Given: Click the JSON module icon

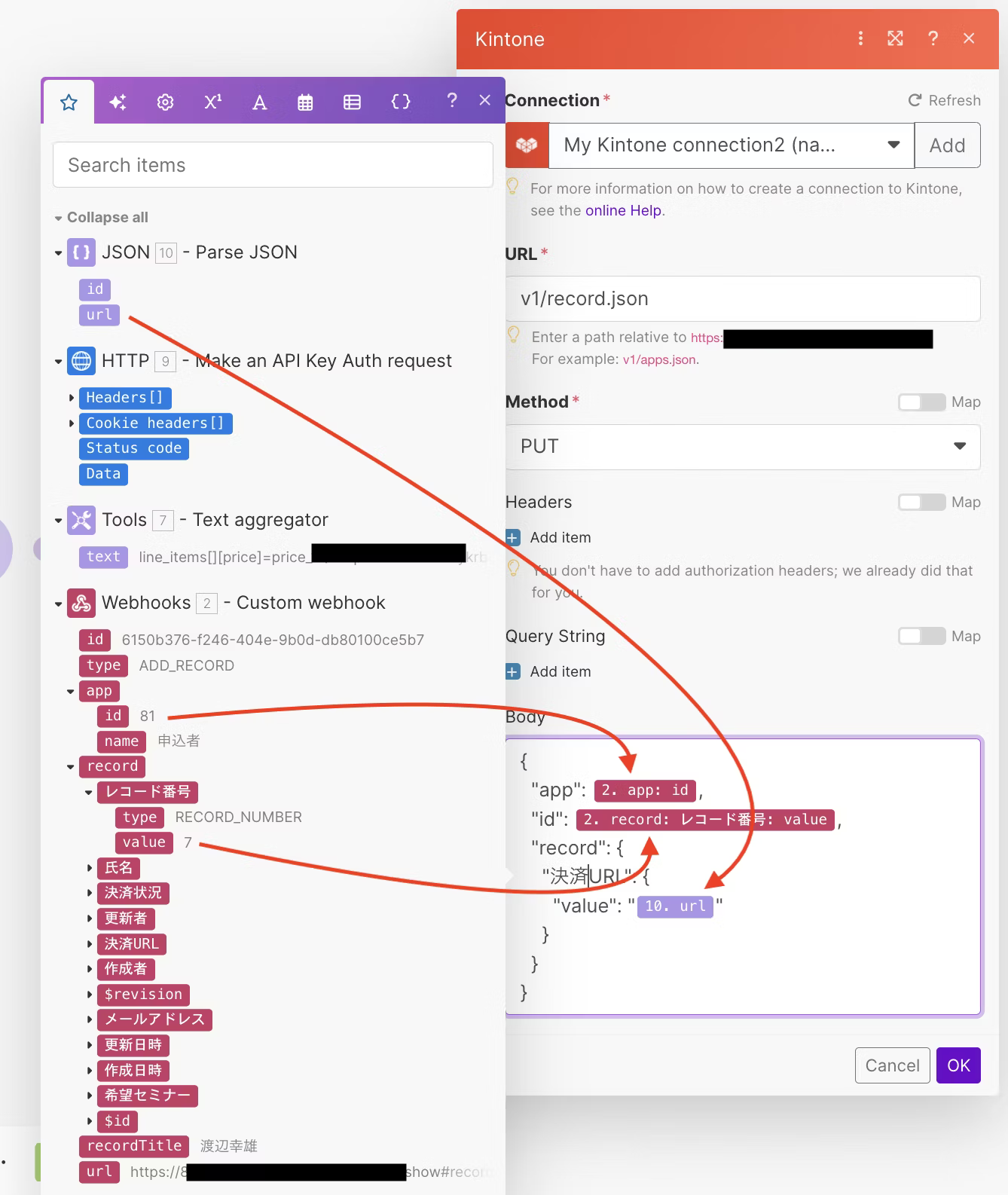Looking at the screenshot, I should (x=81, y=252).
